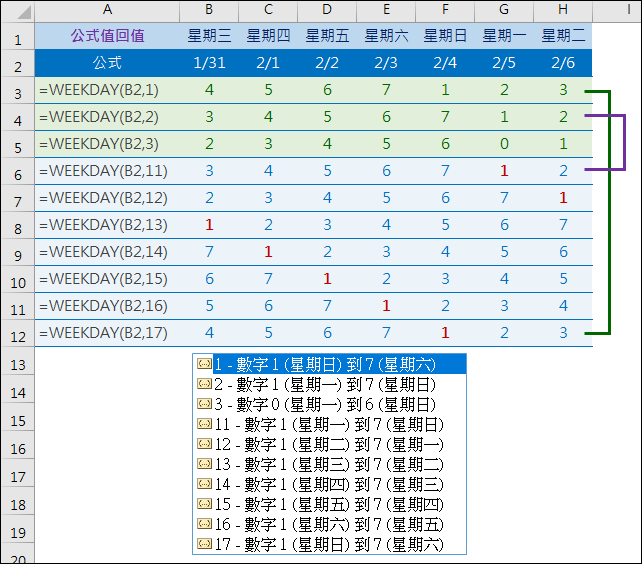
Task: Click cell '=WEEKDAY(B2,2)'
Action: coord(107,117)
